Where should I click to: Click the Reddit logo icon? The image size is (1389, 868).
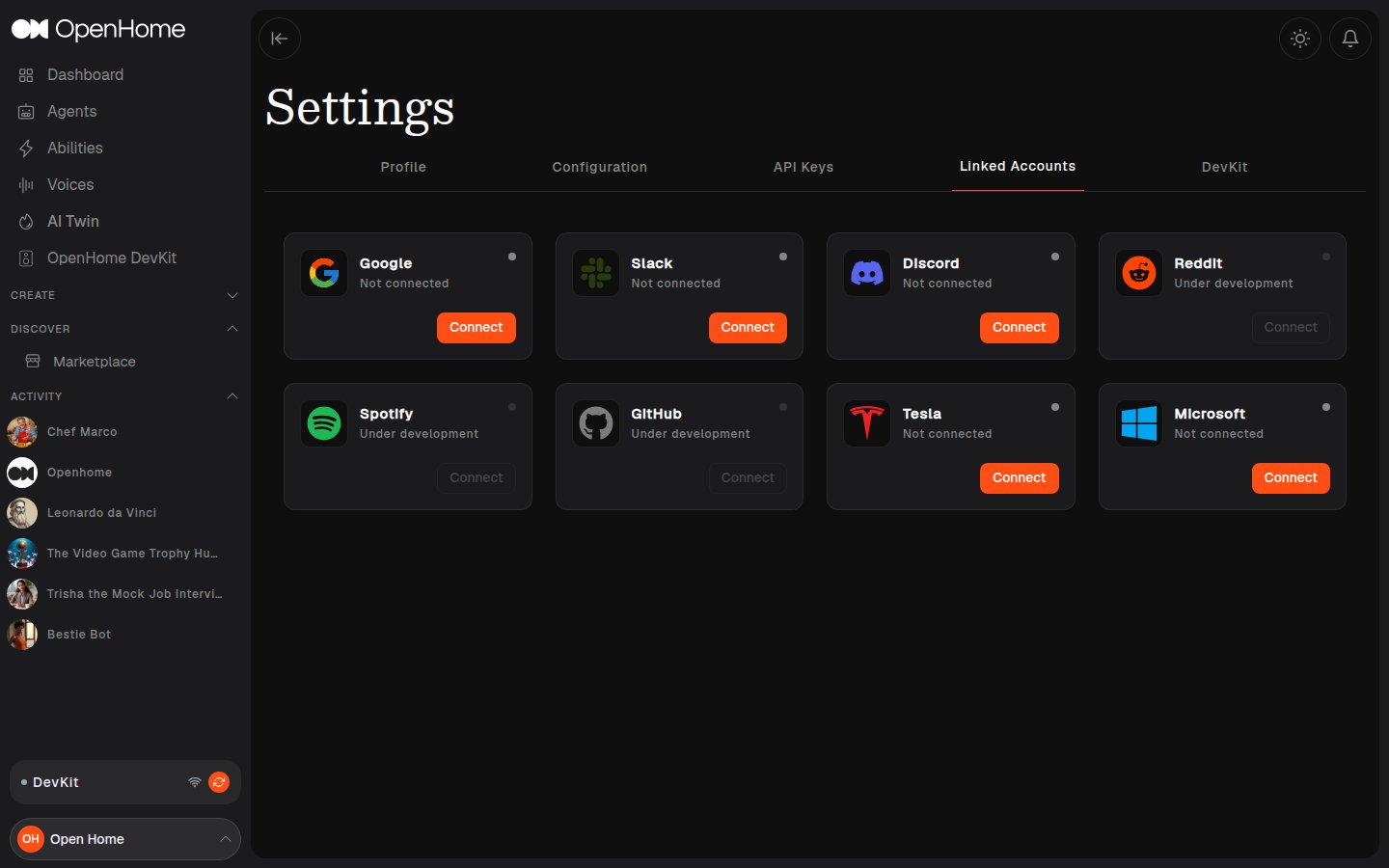pyautogui.click(x=1139, y=273)
